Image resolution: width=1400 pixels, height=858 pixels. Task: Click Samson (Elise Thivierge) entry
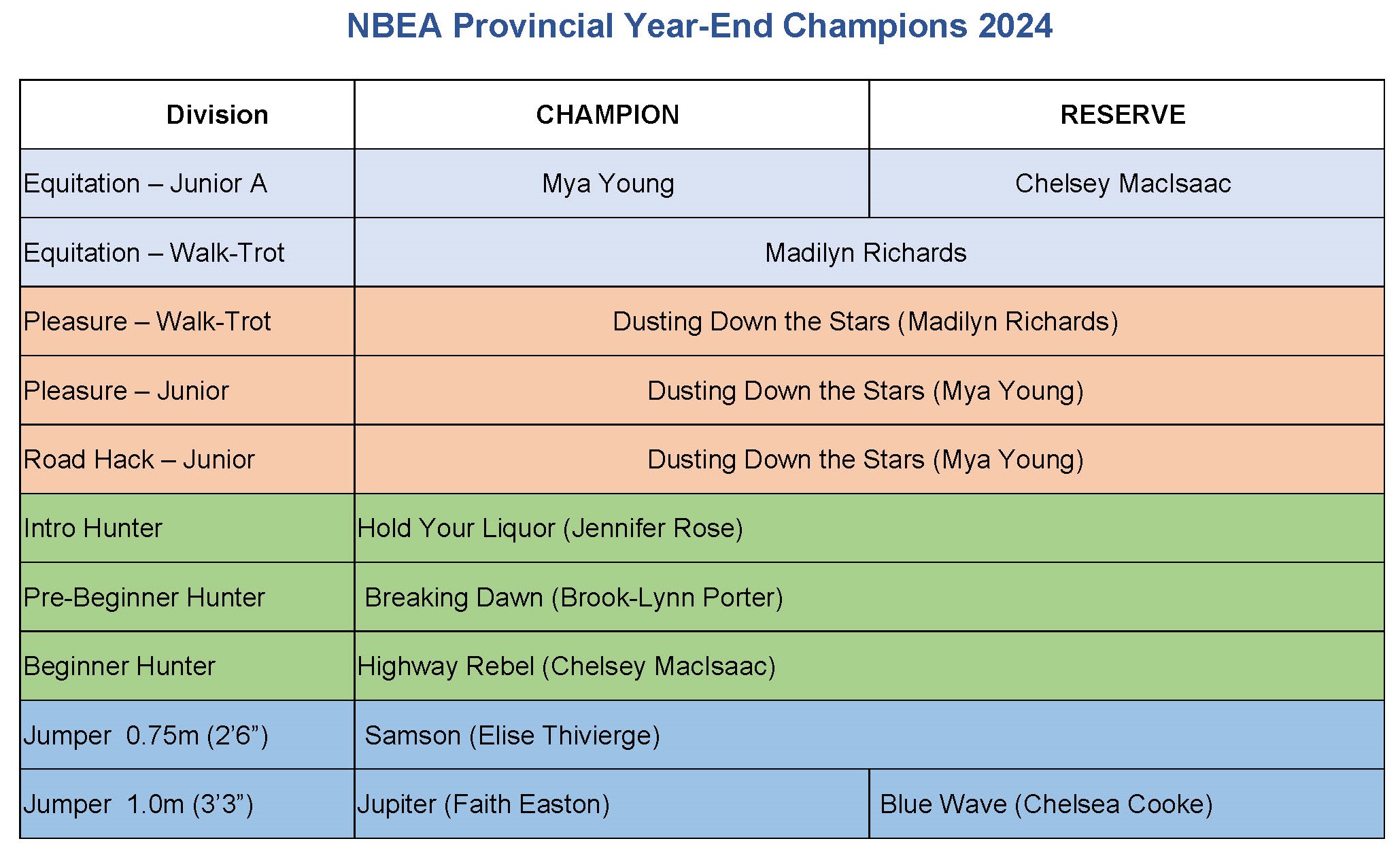pyautogui.click(x=512, y=736)
